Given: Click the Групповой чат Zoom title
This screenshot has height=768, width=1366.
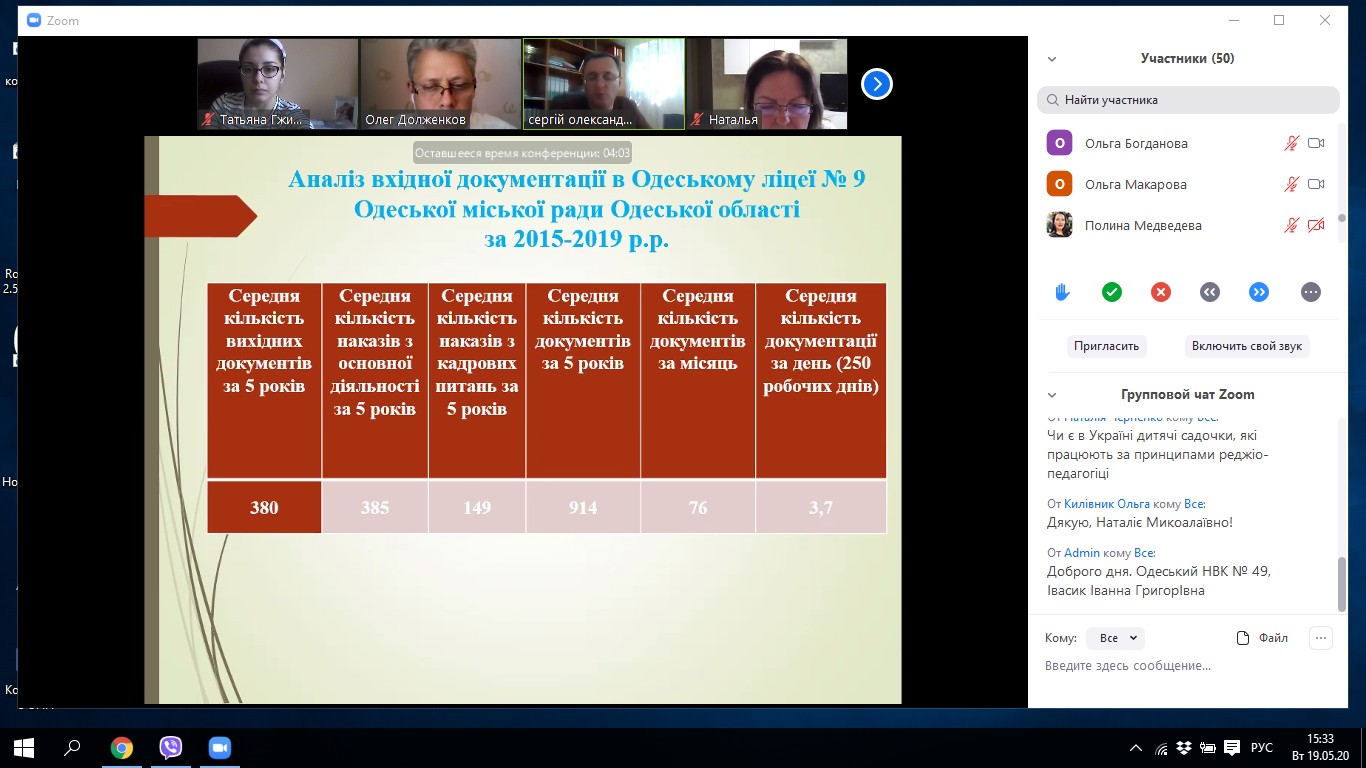Looking at the screenshot, I should 1188,395.
